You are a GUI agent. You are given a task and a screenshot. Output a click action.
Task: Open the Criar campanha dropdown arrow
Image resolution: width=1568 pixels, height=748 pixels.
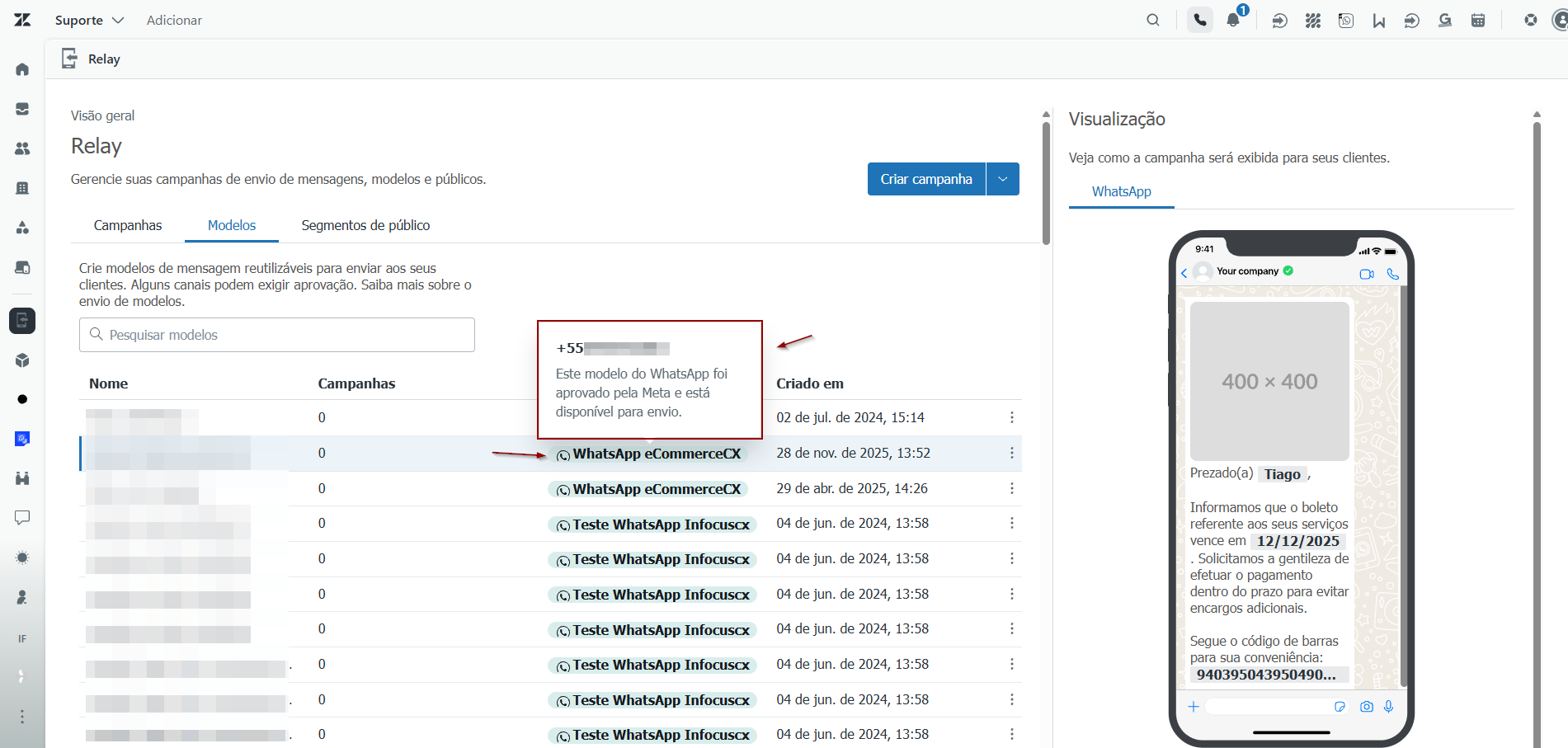[x=1003, y=179]
